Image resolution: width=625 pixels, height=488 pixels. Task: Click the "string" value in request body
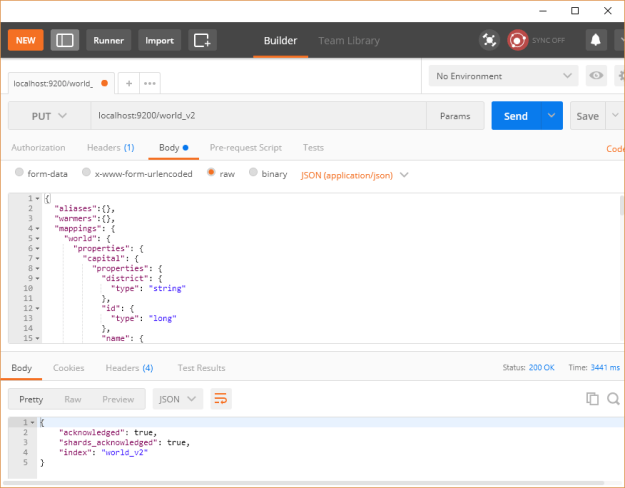[167, 288]
